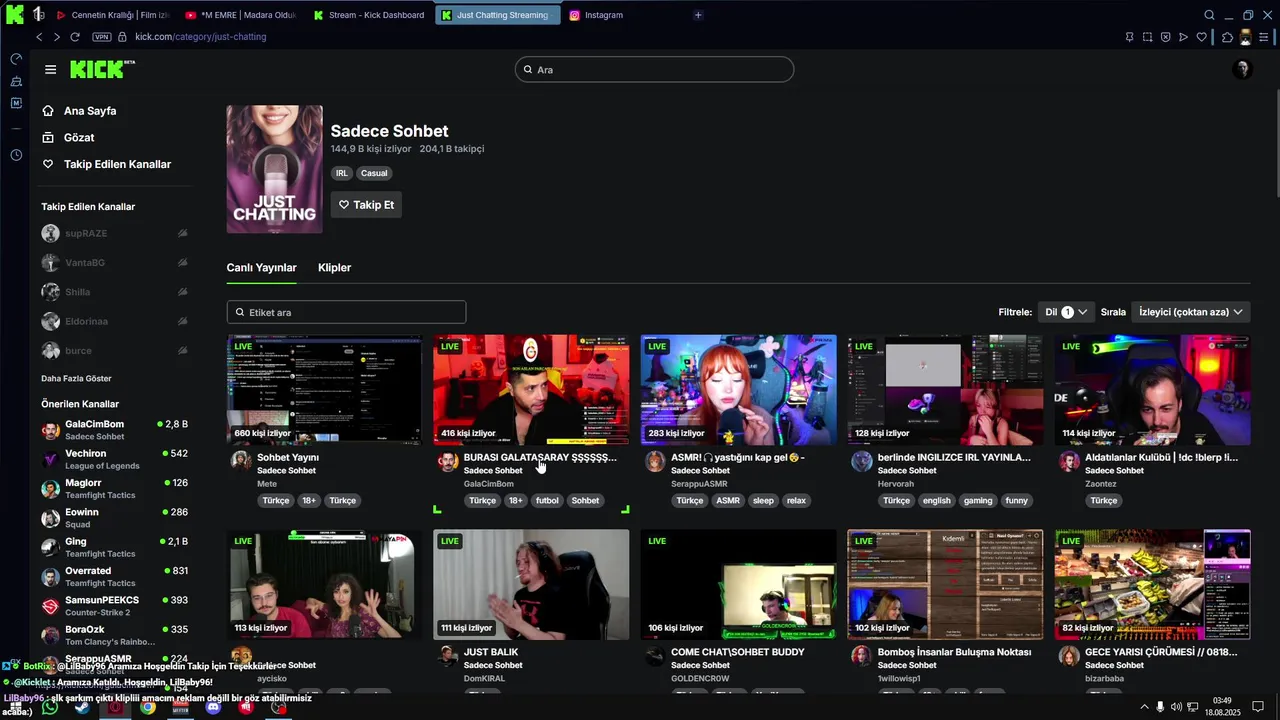Open Discord from the taskbar

point(213,707)
